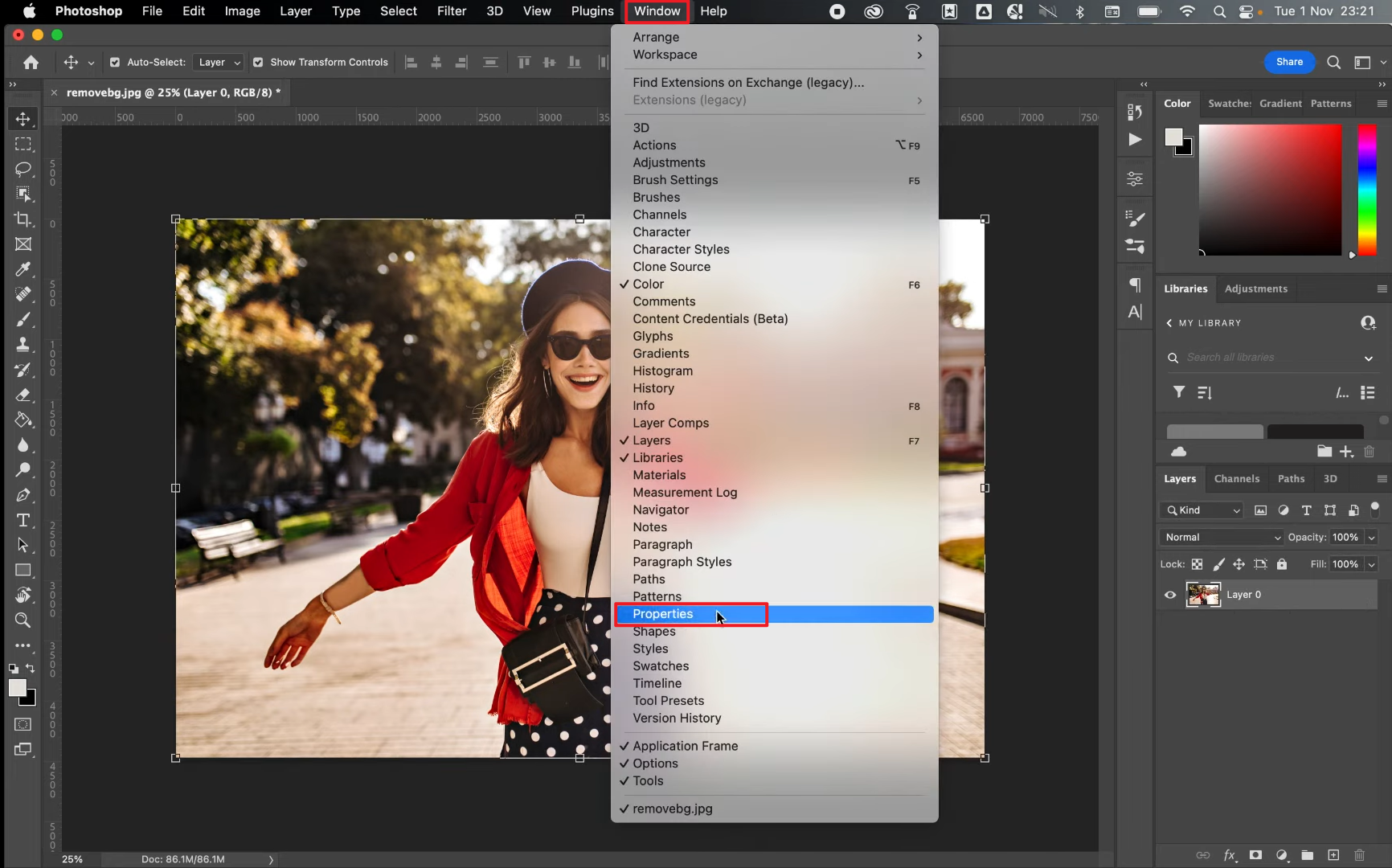Select the Move tool in the toolbar

tap(23, 117)
